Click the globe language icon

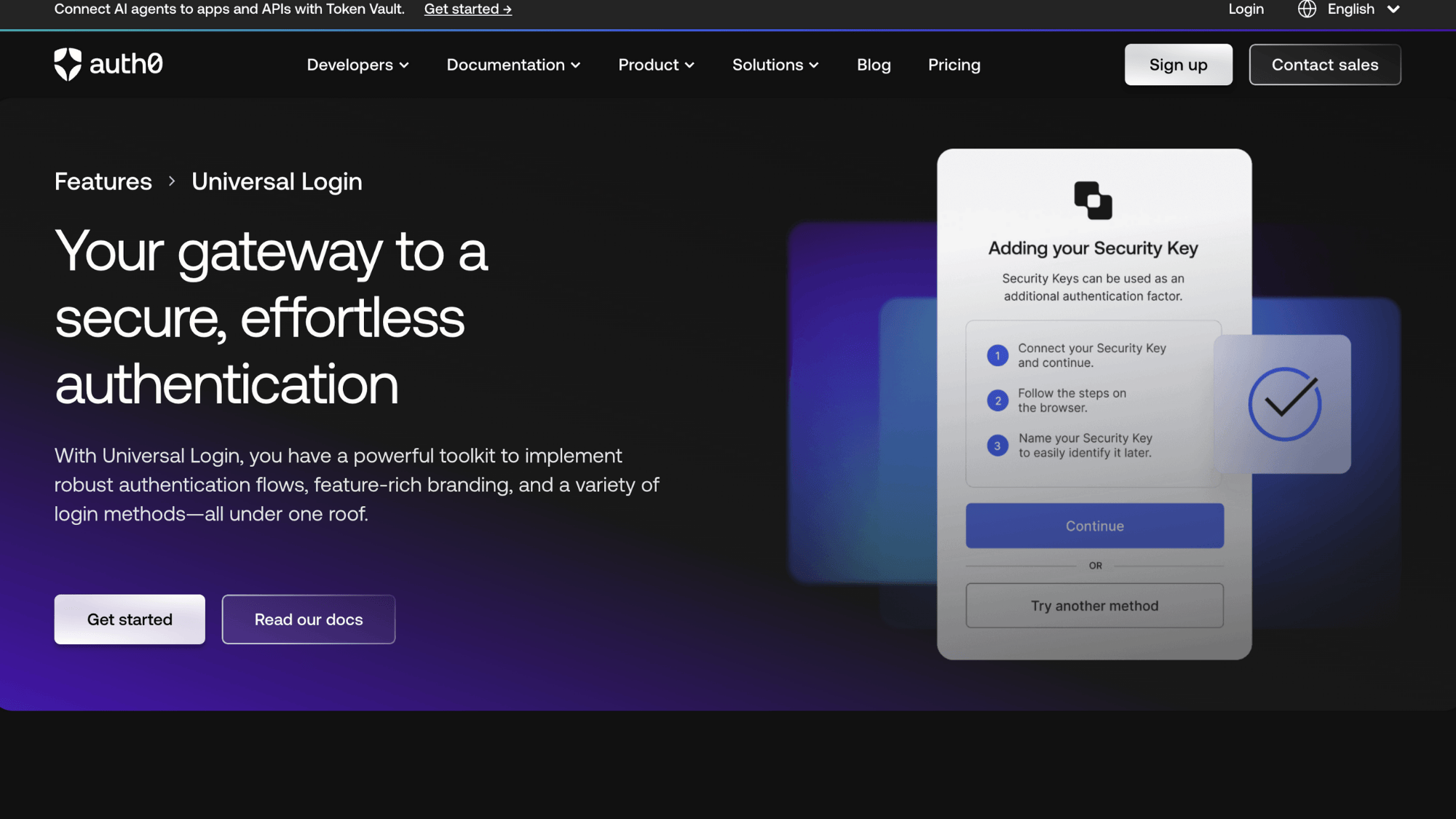pos(1307,9)
